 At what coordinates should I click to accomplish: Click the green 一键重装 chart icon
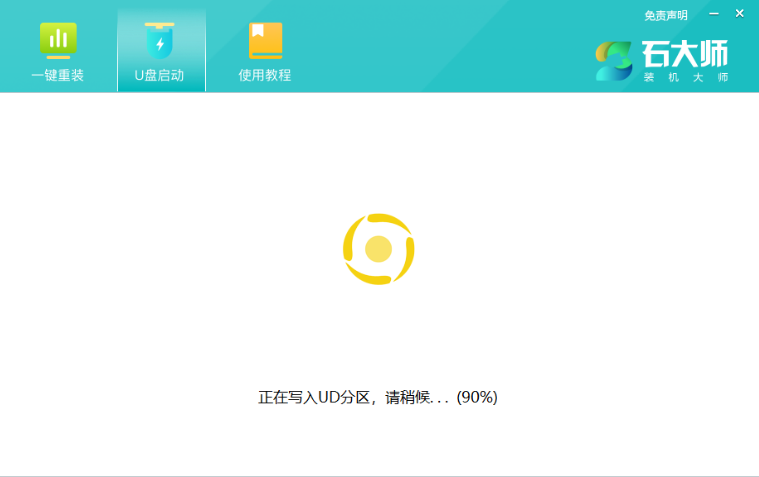(x=58, y=40)
